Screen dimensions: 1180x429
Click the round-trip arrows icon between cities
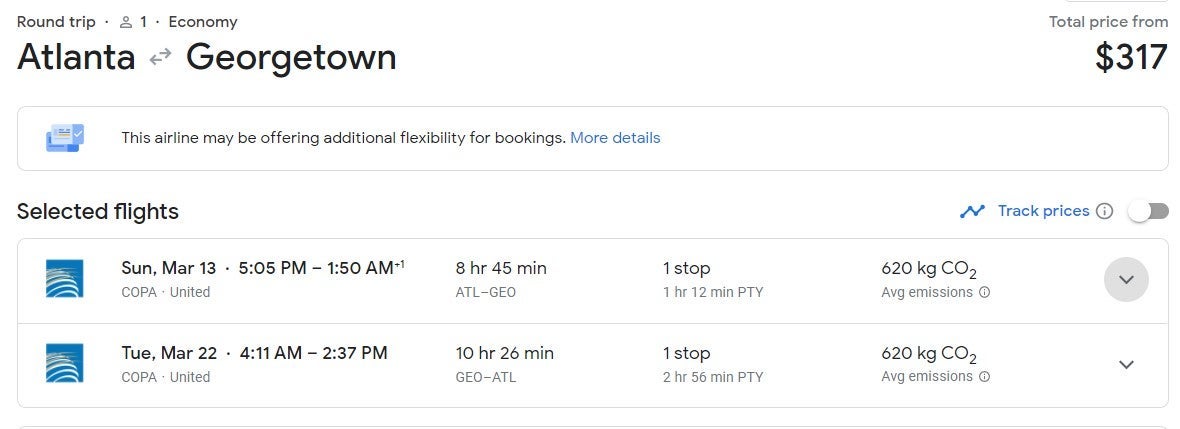160,58
